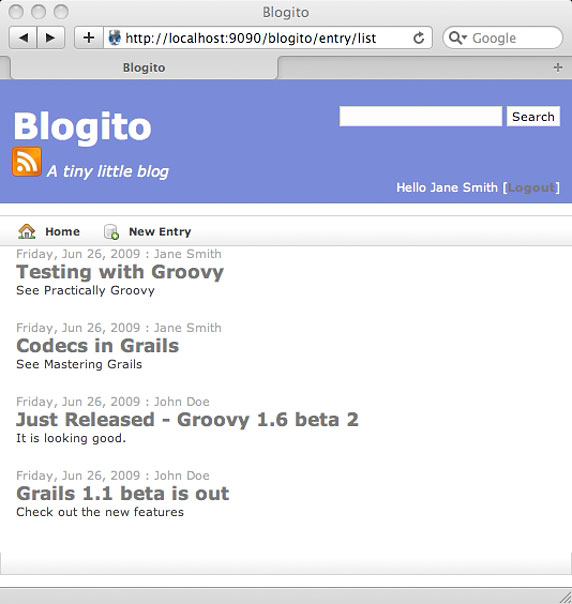Click the tagline A tiny little blog
The height and width of the screenshot is (604, 572).
108,171
